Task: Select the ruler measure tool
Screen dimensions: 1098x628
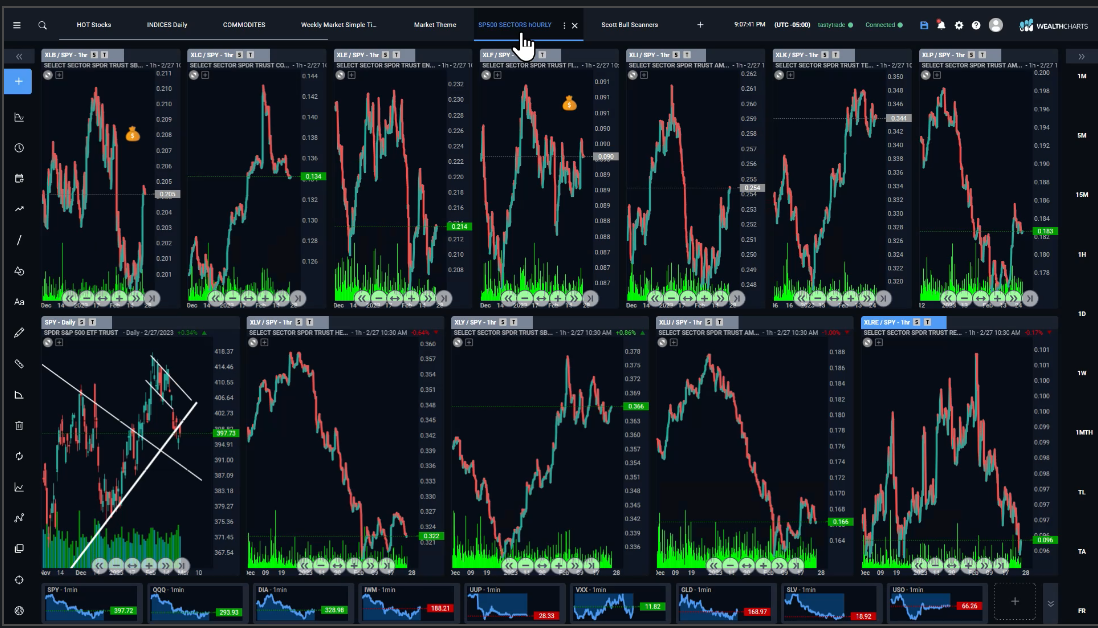Action: 19,363
